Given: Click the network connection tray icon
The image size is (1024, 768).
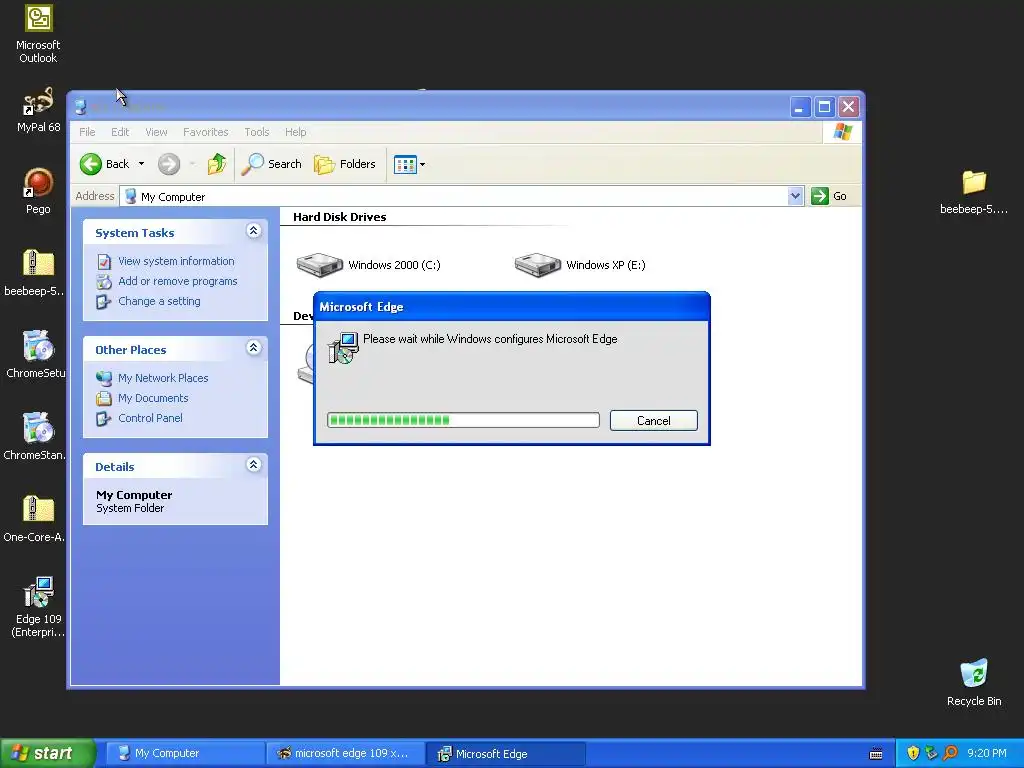Looking at the screenshot, I should pyautogui.click(x=931, y=753).
